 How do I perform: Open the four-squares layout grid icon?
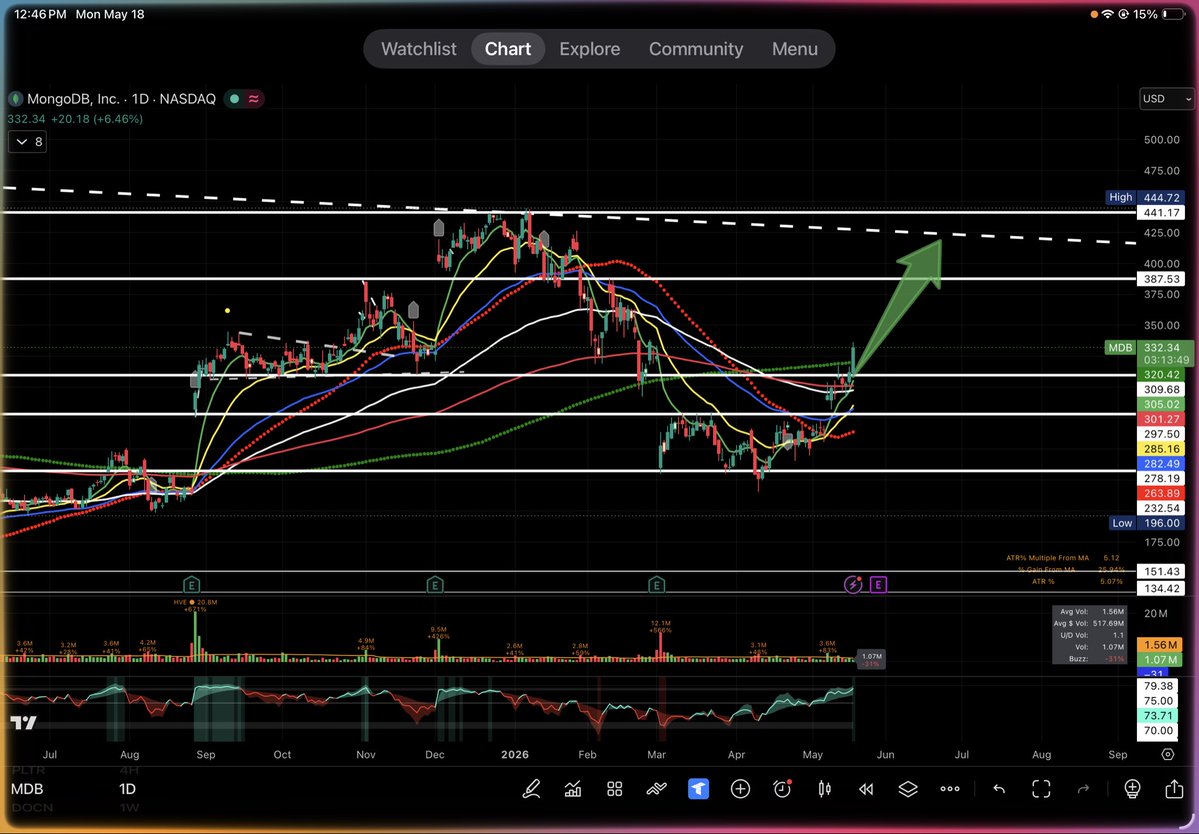(x=615, y=789)
